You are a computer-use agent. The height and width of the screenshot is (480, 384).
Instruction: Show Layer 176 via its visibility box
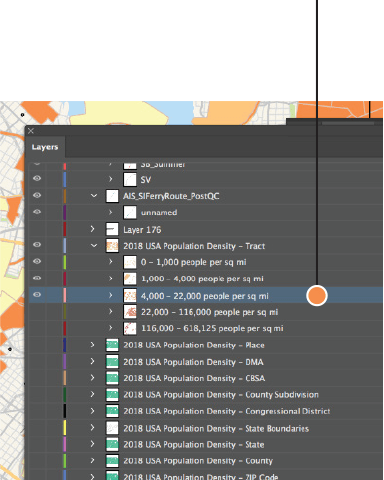pos(37,229)
